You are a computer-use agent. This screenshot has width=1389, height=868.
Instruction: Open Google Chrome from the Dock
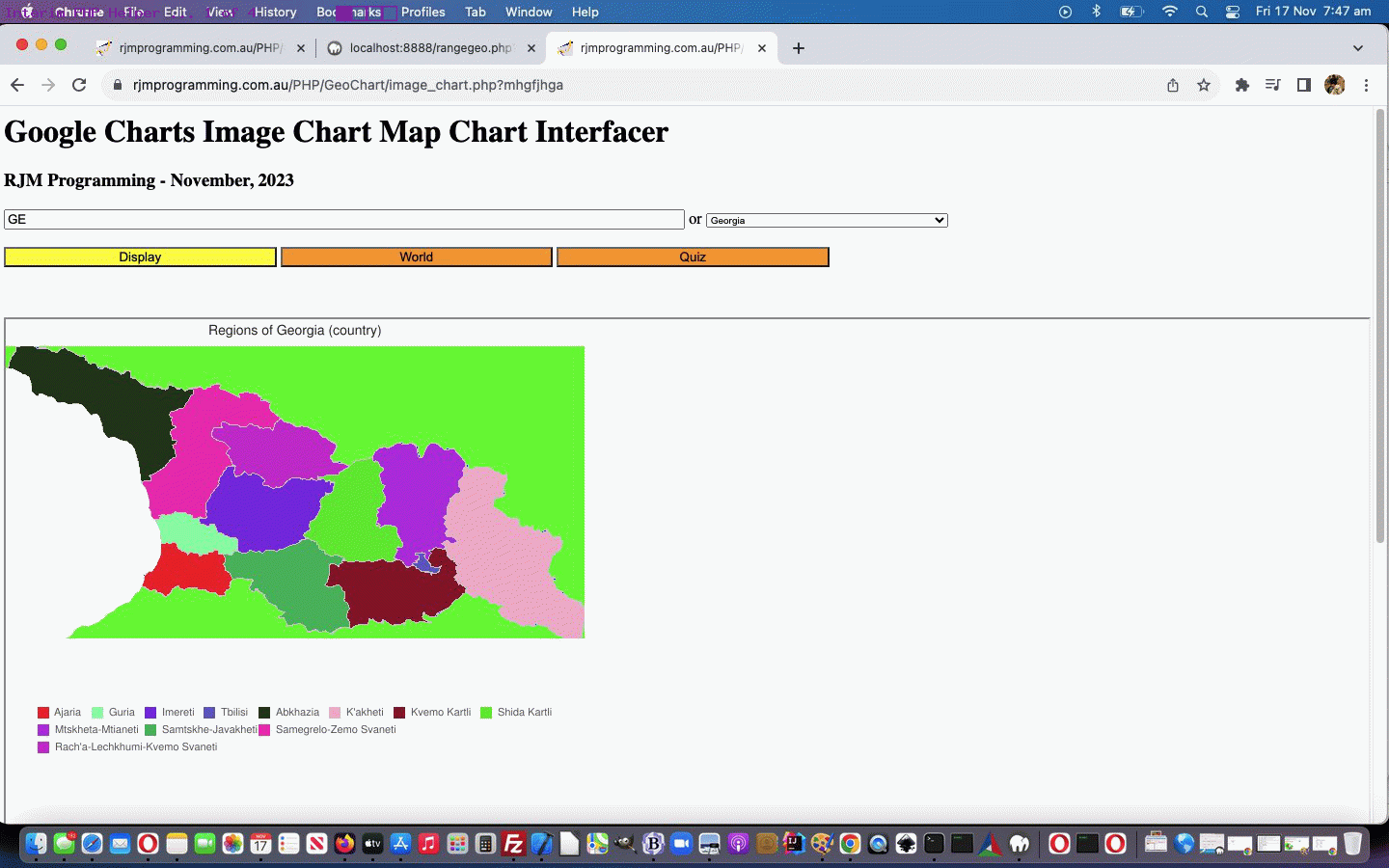coord(850,844)
